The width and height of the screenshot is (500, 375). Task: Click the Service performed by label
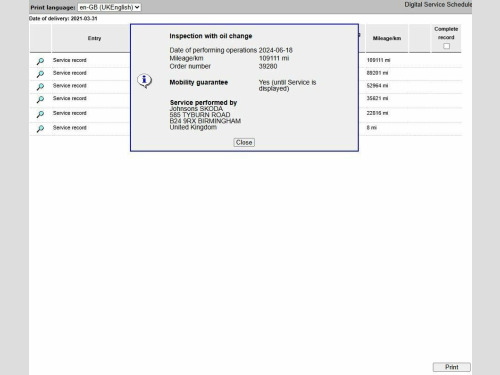tap(203, 102)
